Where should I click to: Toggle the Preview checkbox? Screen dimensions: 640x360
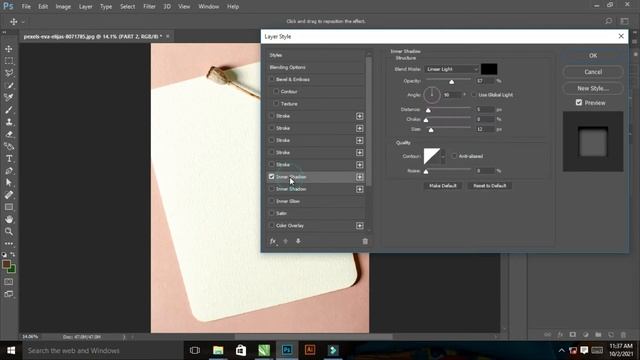click(579, 102)
